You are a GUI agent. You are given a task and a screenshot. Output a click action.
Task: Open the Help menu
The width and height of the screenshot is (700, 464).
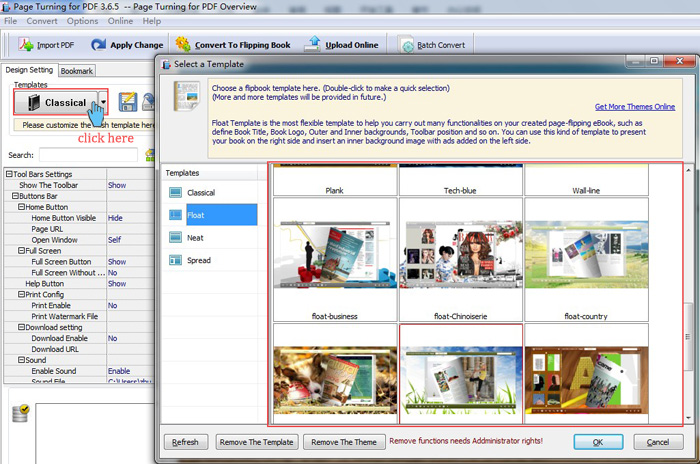[x=152, y=21]
